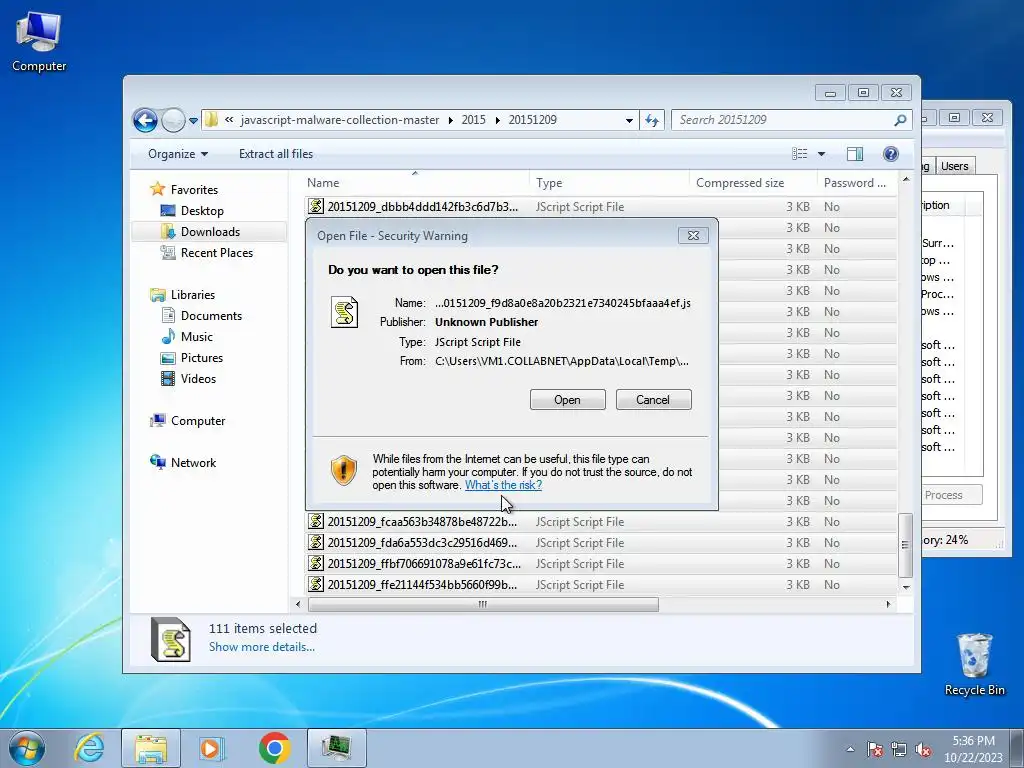Select Network in the navigation pane

pos(193,463)
